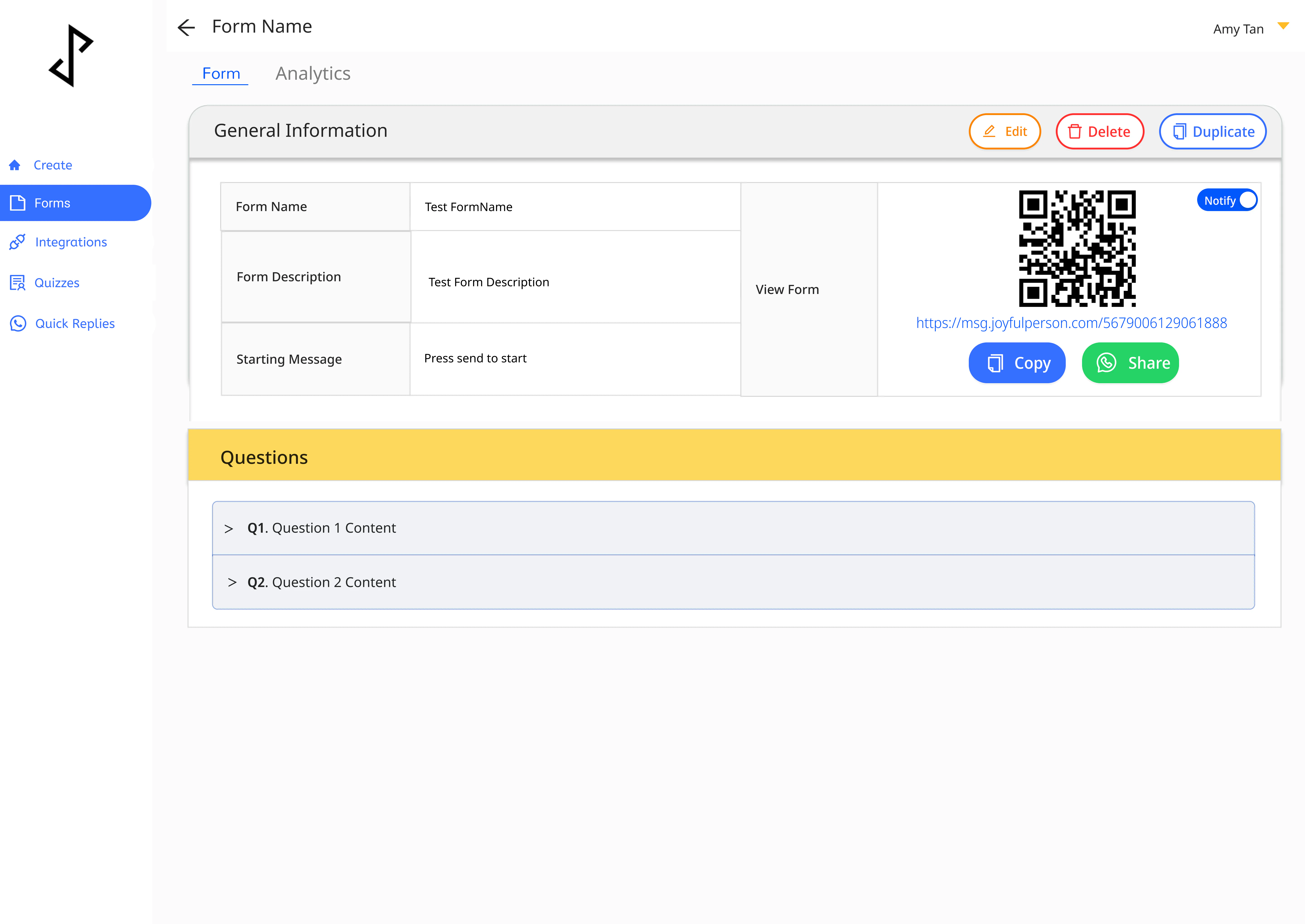
Task: Click the home icon beside Create
Action: [15, 165]
